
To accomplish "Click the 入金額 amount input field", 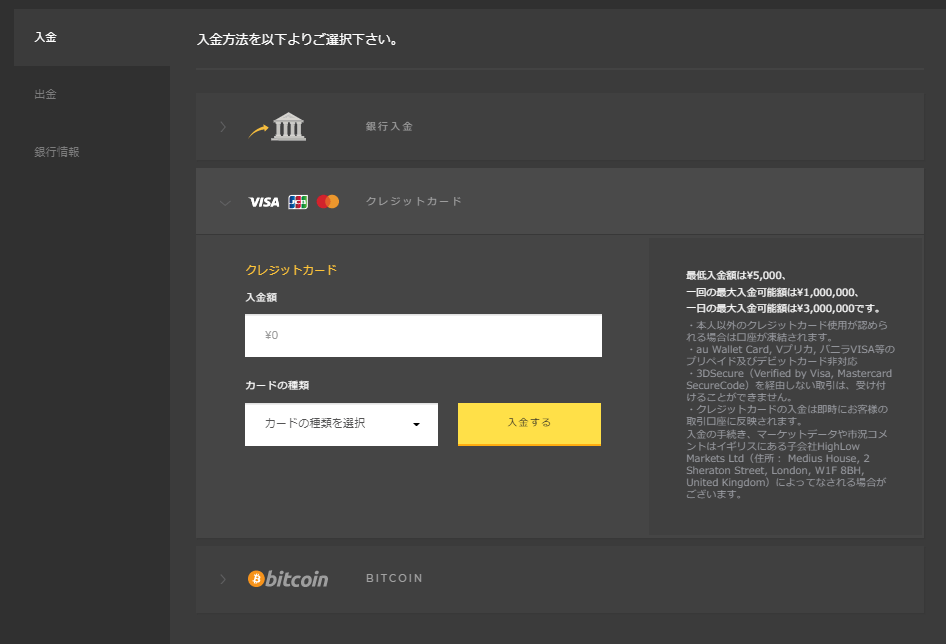I will 423,335.
